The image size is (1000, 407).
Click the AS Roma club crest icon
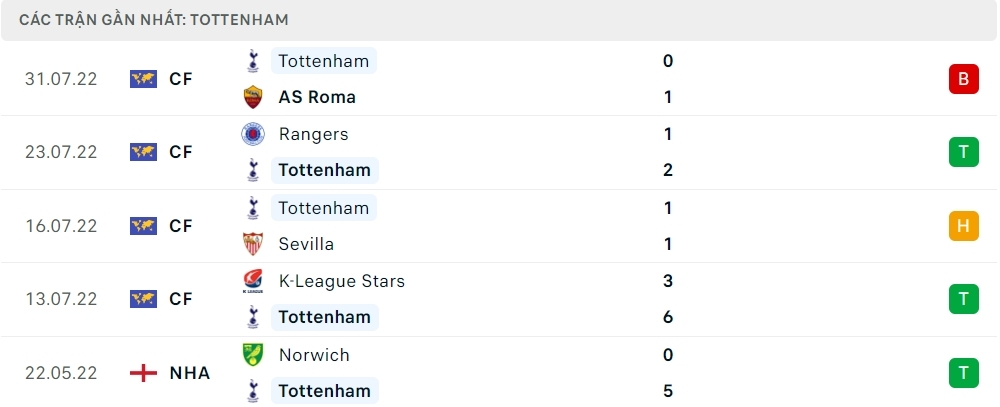tap(252, 97)
